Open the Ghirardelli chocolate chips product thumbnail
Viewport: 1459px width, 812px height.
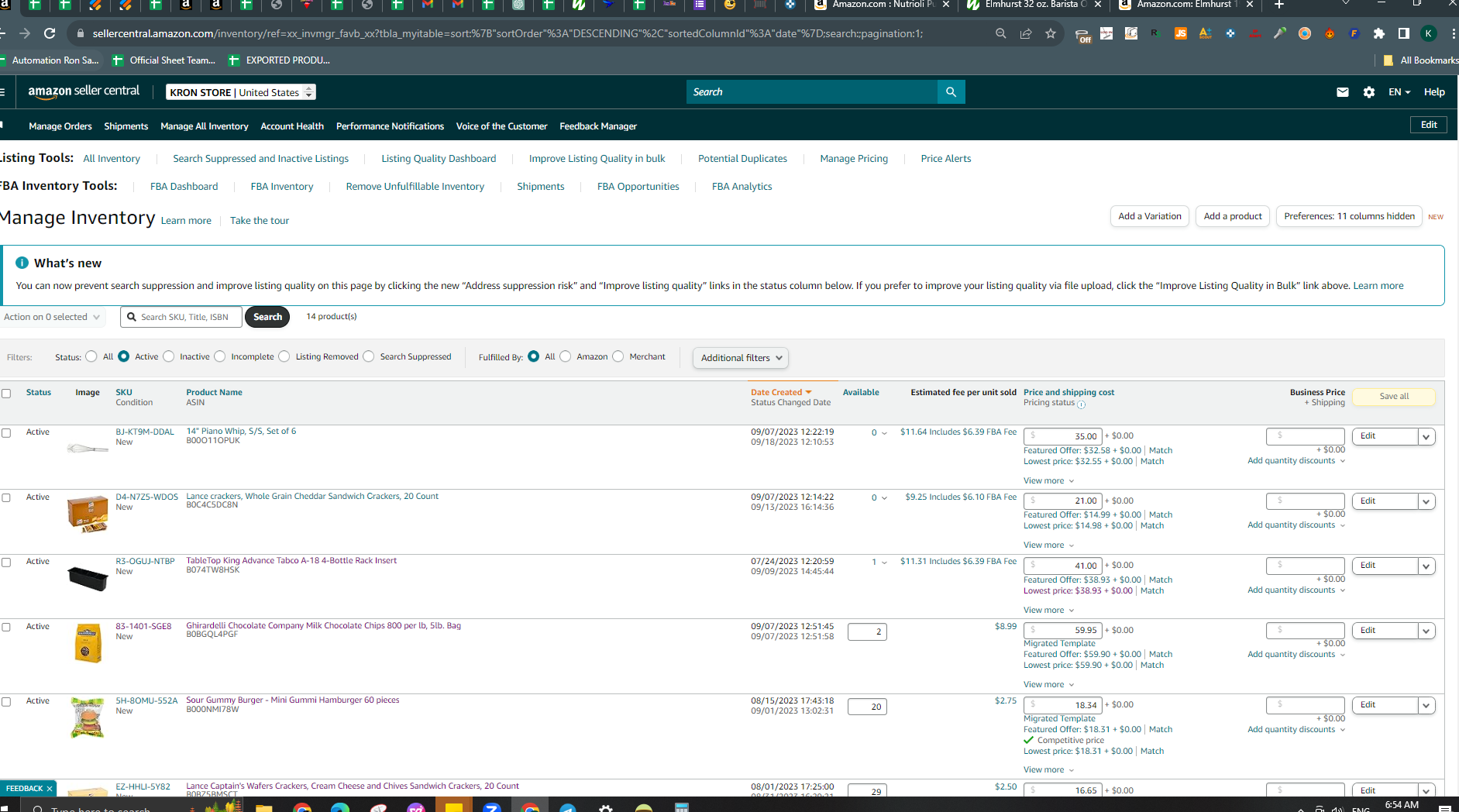pyautogui.click(x=88, y=644)
